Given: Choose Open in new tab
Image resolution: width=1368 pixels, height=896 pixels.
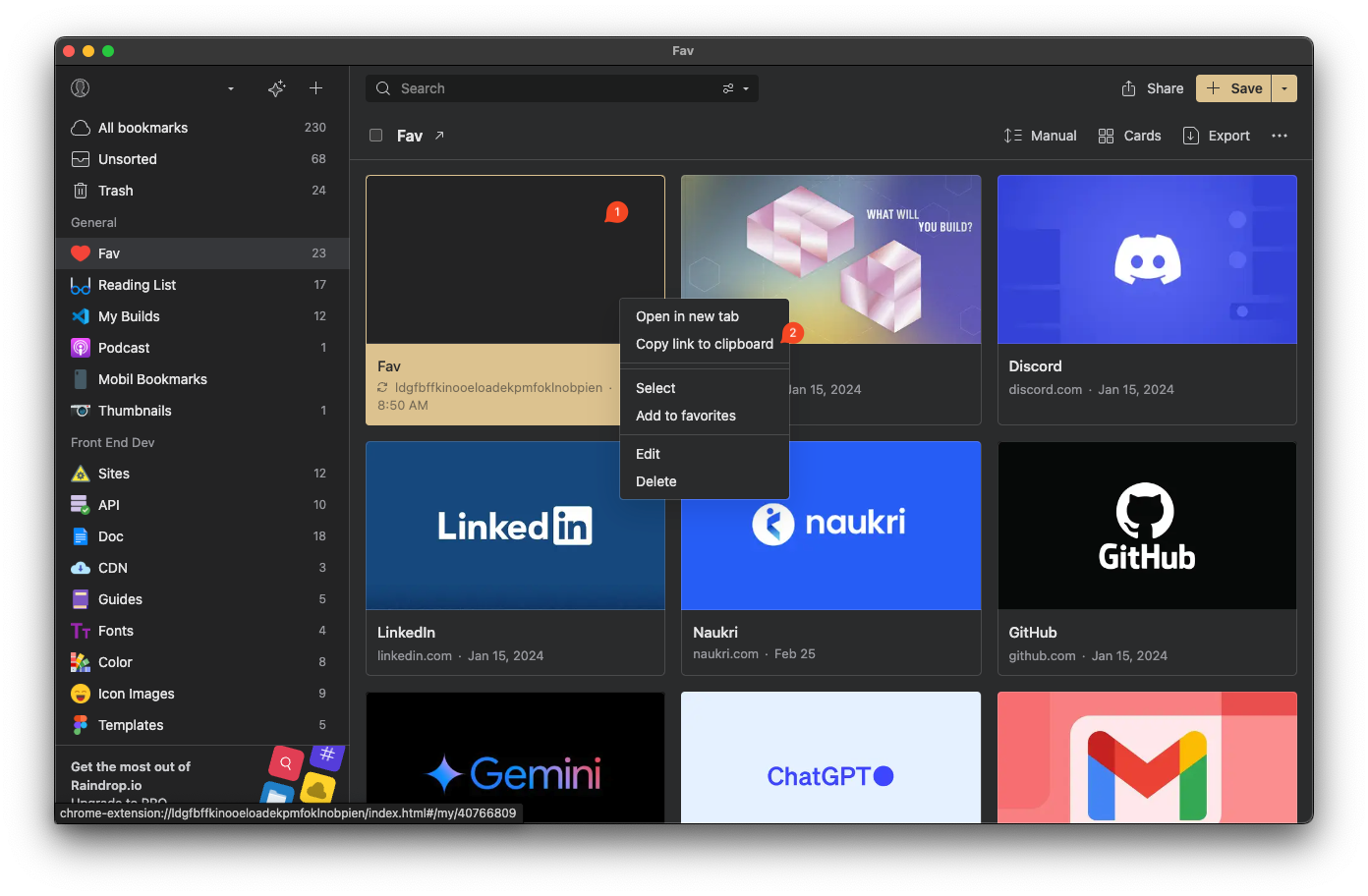Looking at the screenshot, I should point(705,316).
